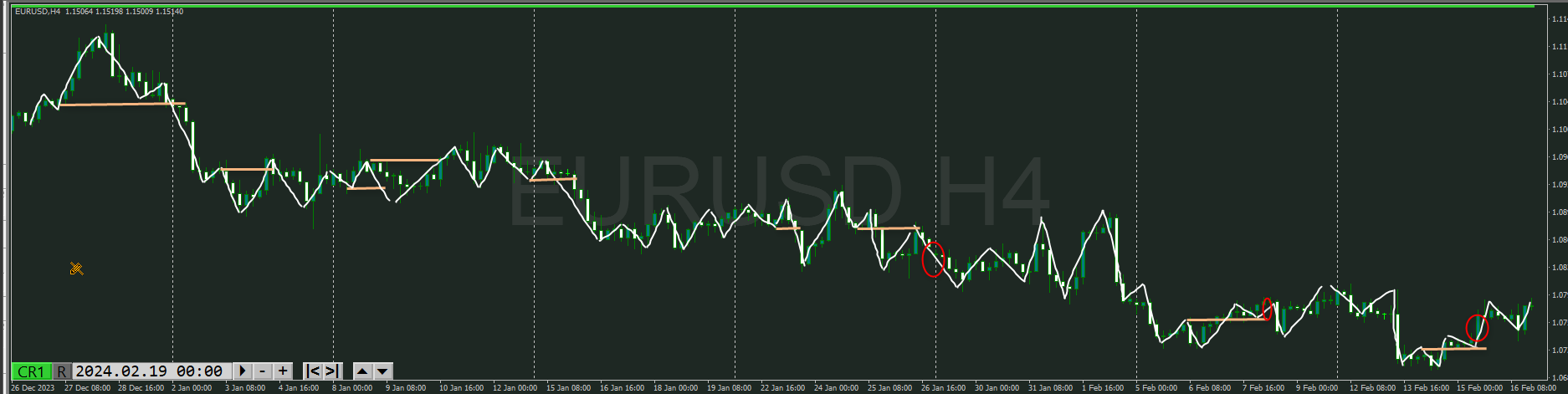This screenshot has width=1568, height=394.
Task: Click the play forward arrow button
Action: [242, 371]
